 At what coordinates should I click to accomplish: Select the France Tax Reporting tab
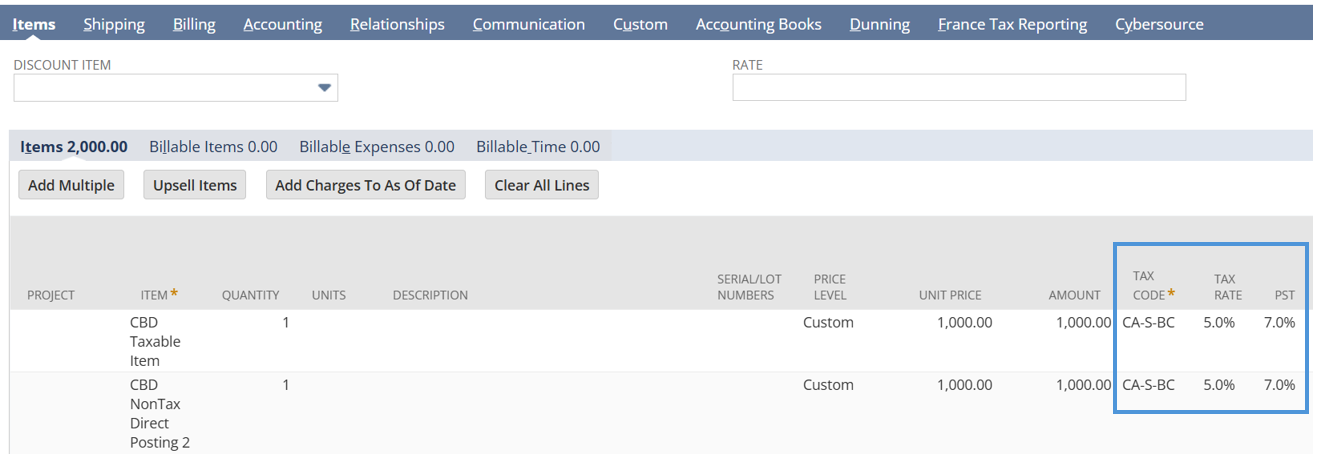(x=1012, y=24)
